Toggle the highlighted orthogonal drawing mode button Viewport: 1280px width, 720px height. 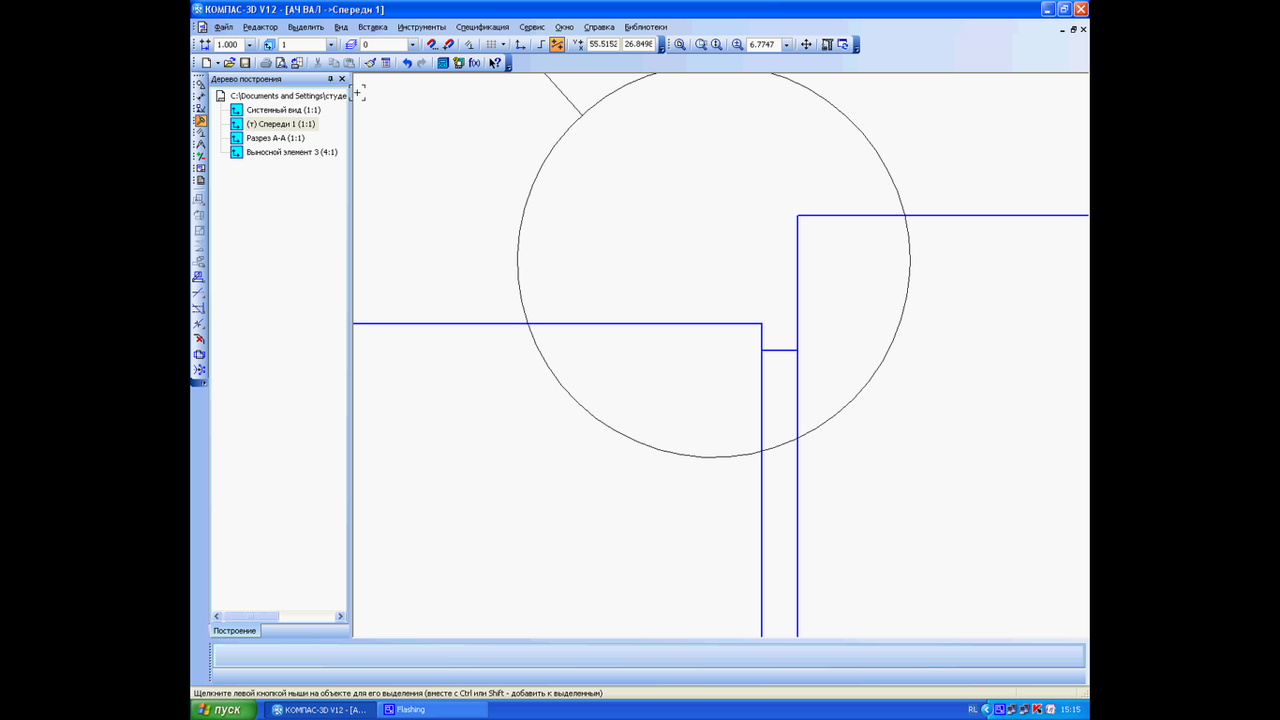point(557,45)
